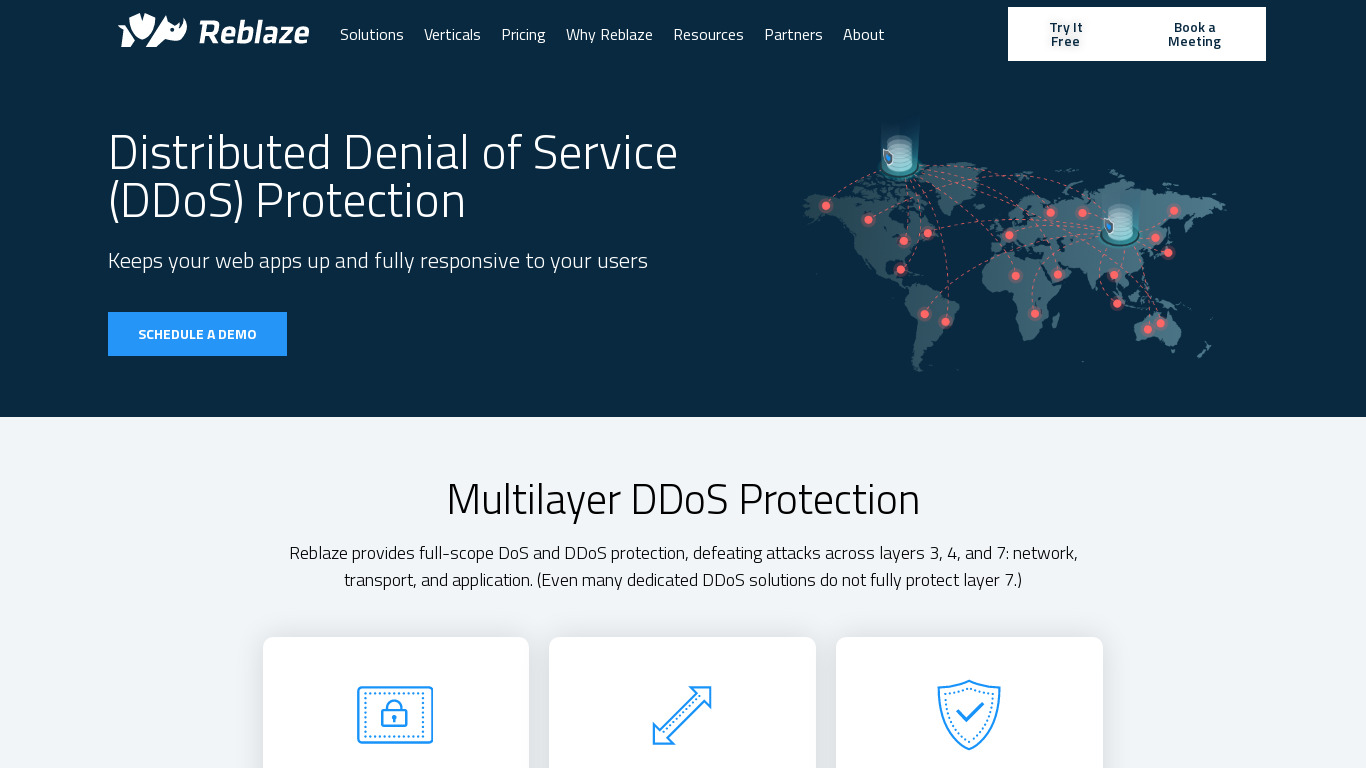Click the Book a Meeting button
This screenshot has height=768, width=1366.
pos(1194,34)
